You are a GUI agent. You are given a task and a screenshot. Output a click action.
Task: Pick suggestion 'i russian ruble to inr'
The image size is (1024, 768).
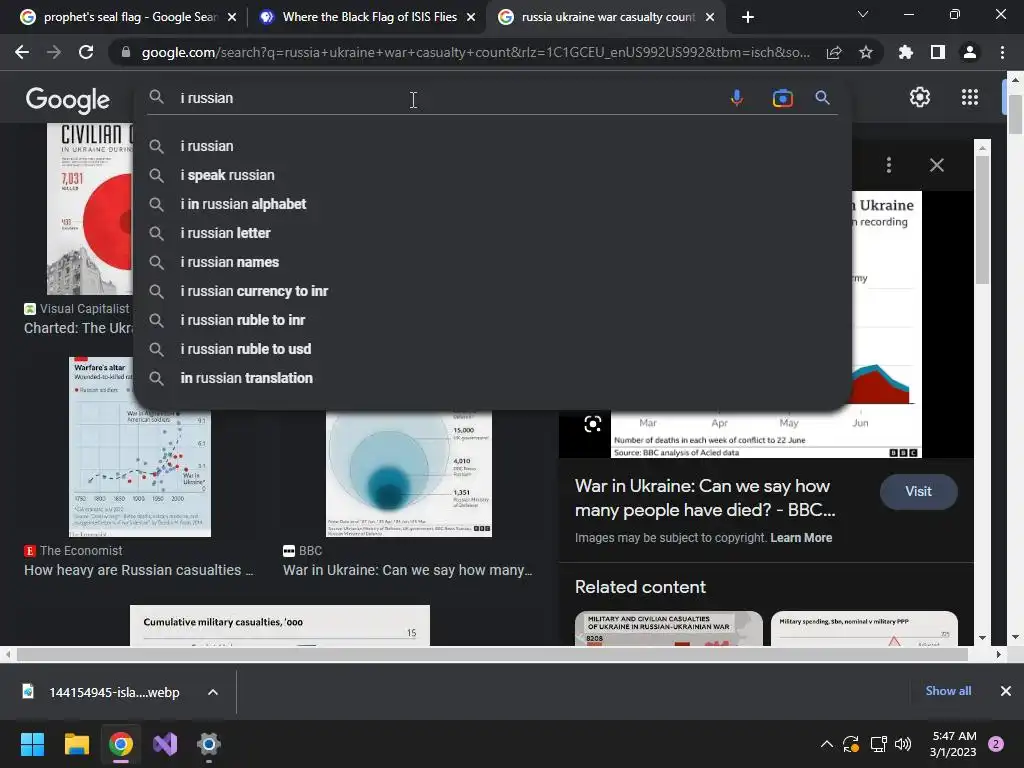click(x=492, y=320)
